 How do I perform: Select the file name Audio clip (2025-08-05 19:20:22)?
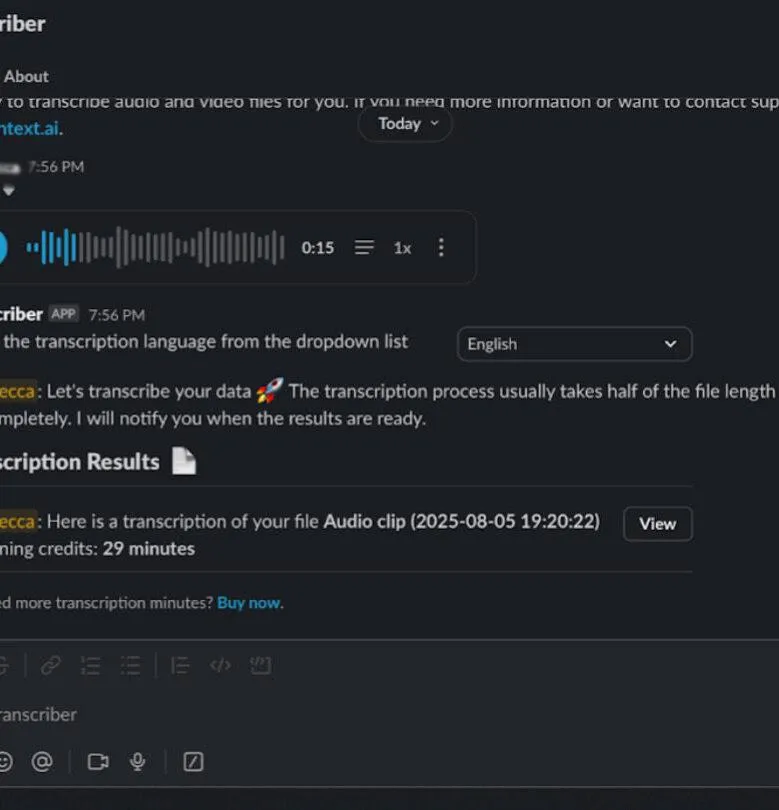(462, 522)
